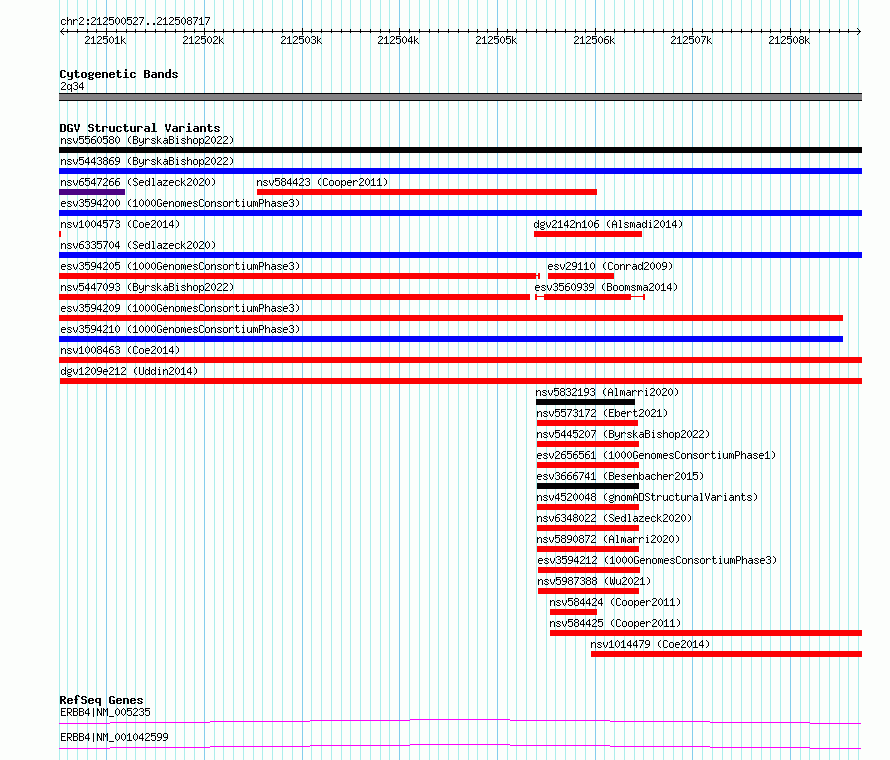Click the black nsv5832193 variant bar
890x760 pixels.
[x=585, y=402]
